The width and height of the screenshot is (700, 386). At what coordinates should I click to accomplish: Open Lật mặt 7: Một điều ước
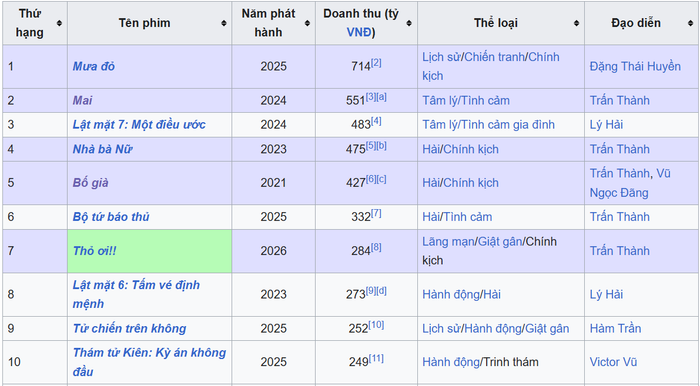tap(139, 125)
